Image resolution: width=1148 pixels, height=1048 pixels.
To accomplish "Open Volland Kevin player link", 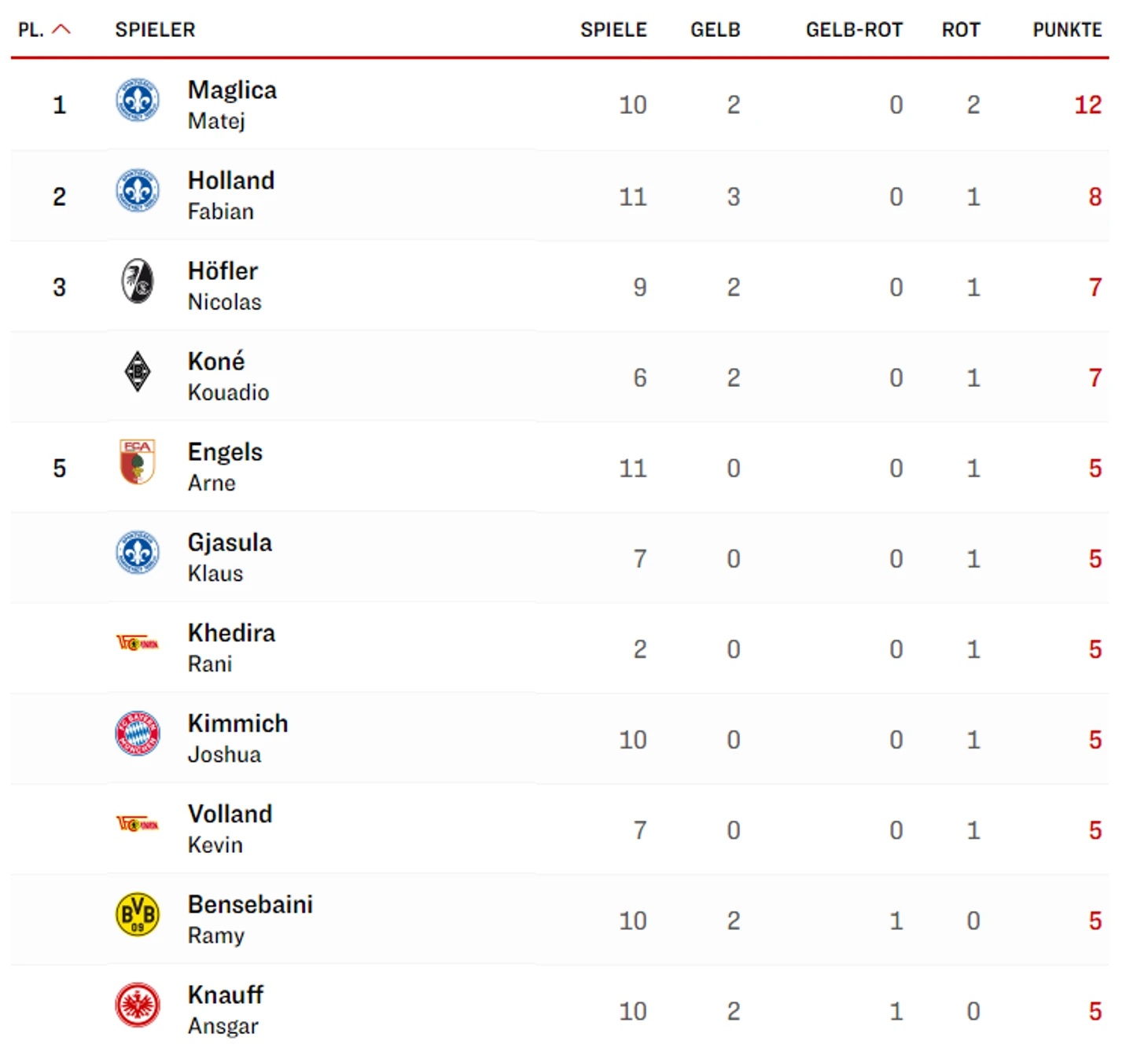I will (x=229, y=828).
